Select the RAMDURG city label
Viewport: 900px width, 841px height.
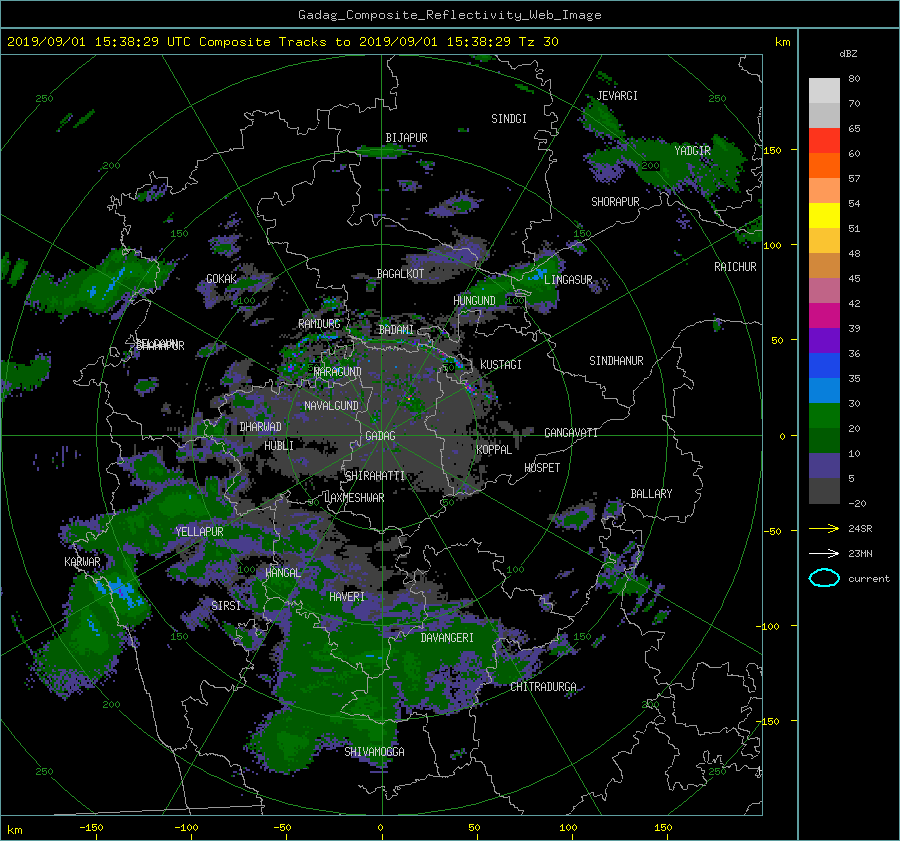coord(319,324)
